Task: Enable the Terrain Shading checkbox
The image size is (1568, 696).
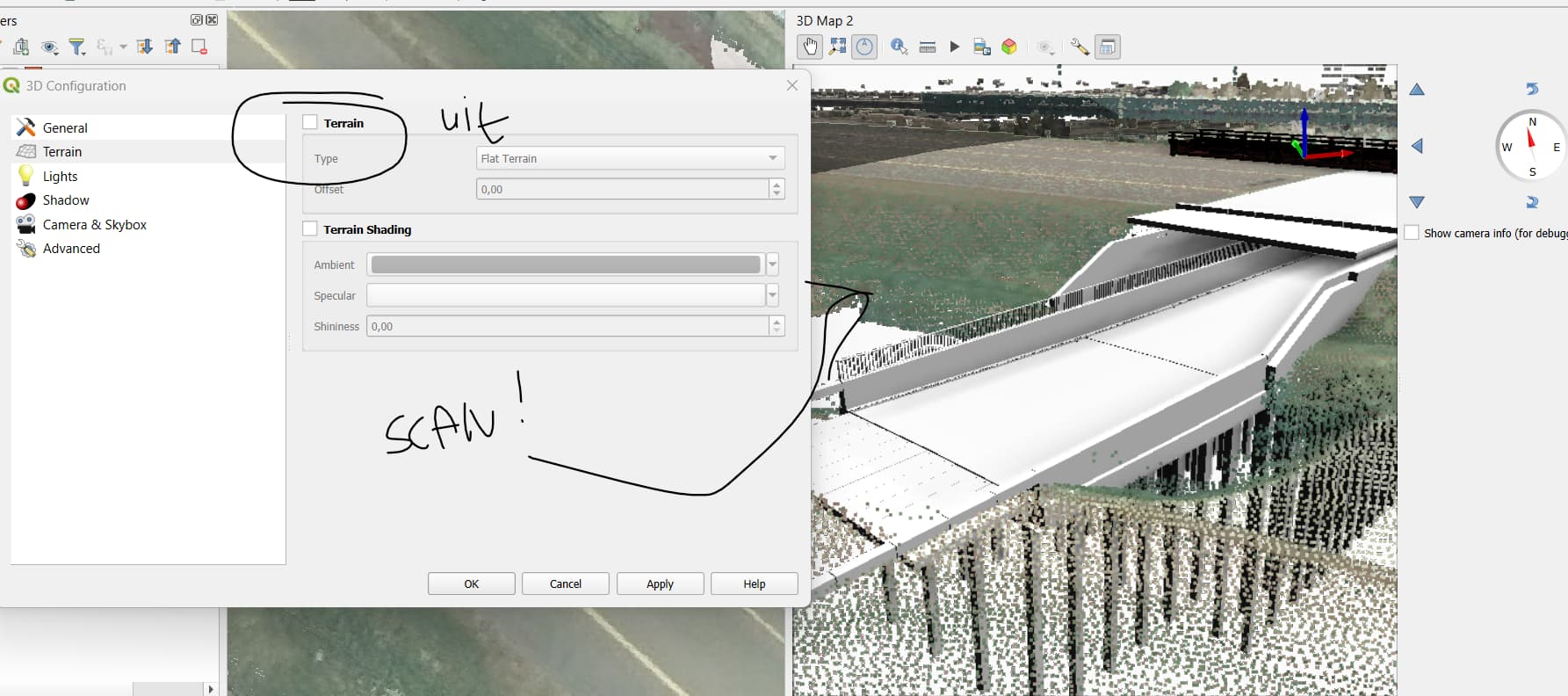Action: tap(310, 229)
